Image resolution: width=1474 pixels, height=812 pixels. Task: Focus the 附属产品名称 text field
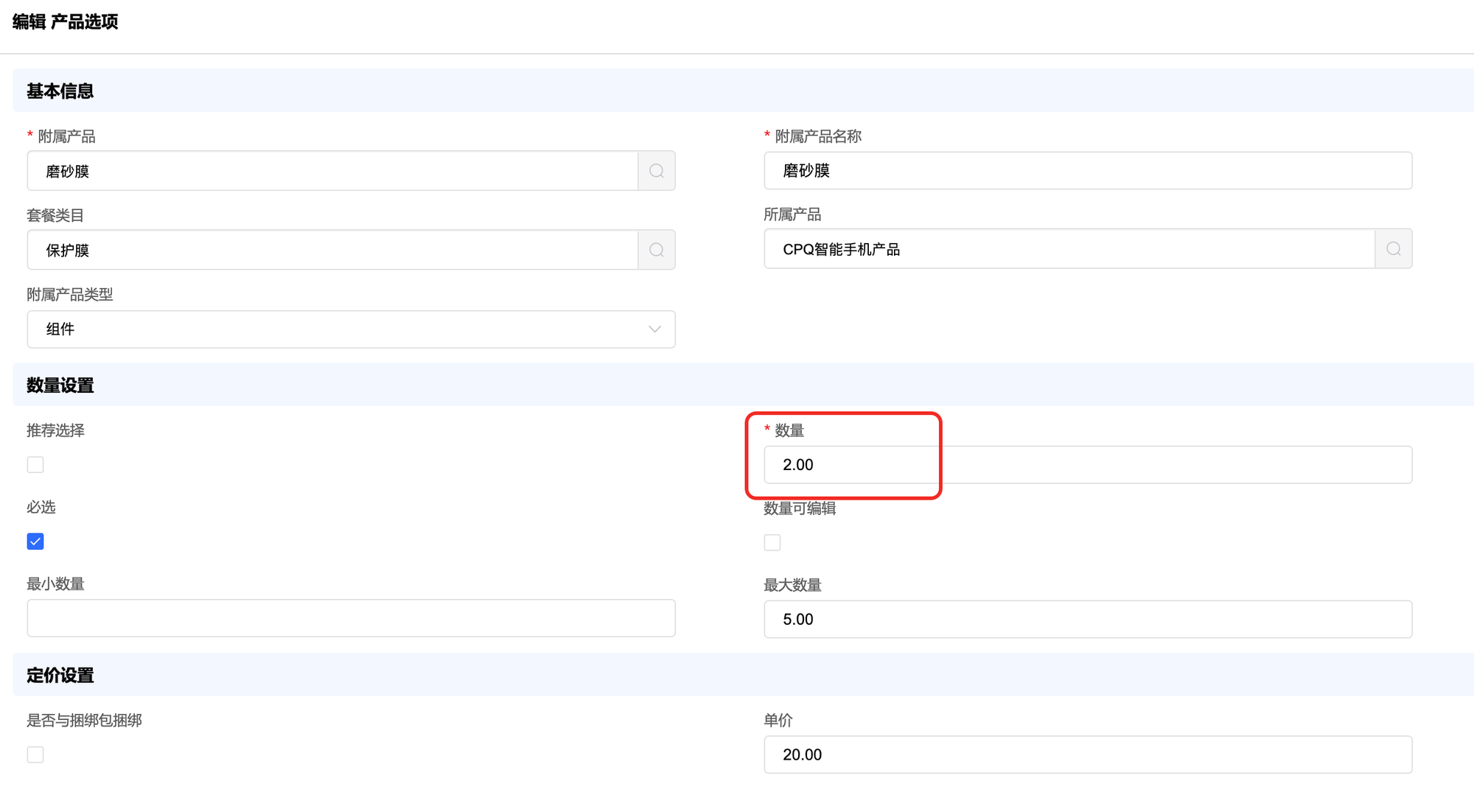(x=1087, y=171)
